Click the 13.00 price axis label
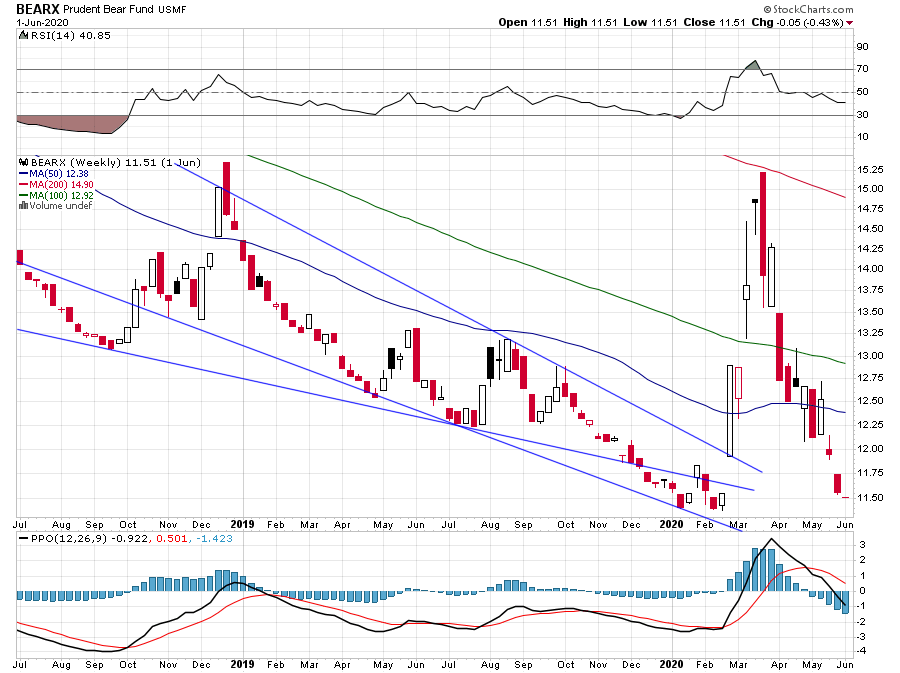 [870, 356]
